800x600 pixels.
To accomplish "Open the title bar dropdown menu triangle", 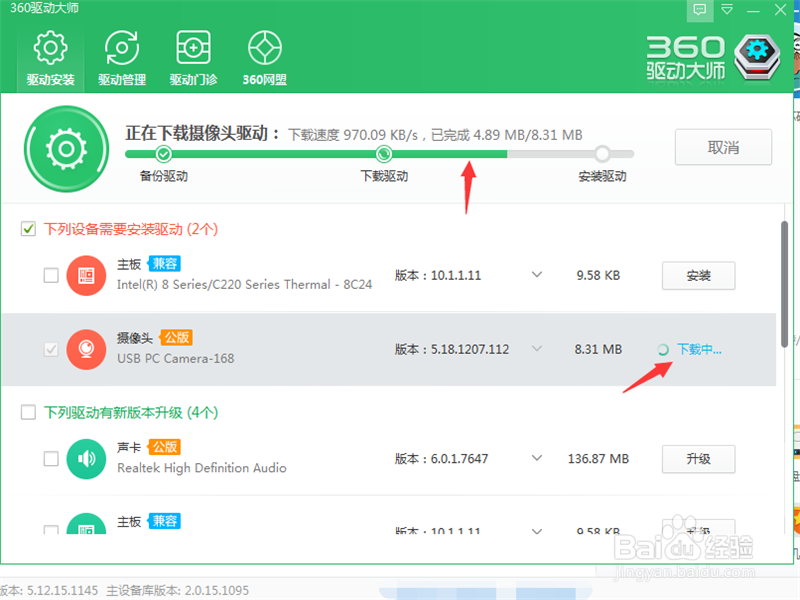I will [x=727, y=10].
